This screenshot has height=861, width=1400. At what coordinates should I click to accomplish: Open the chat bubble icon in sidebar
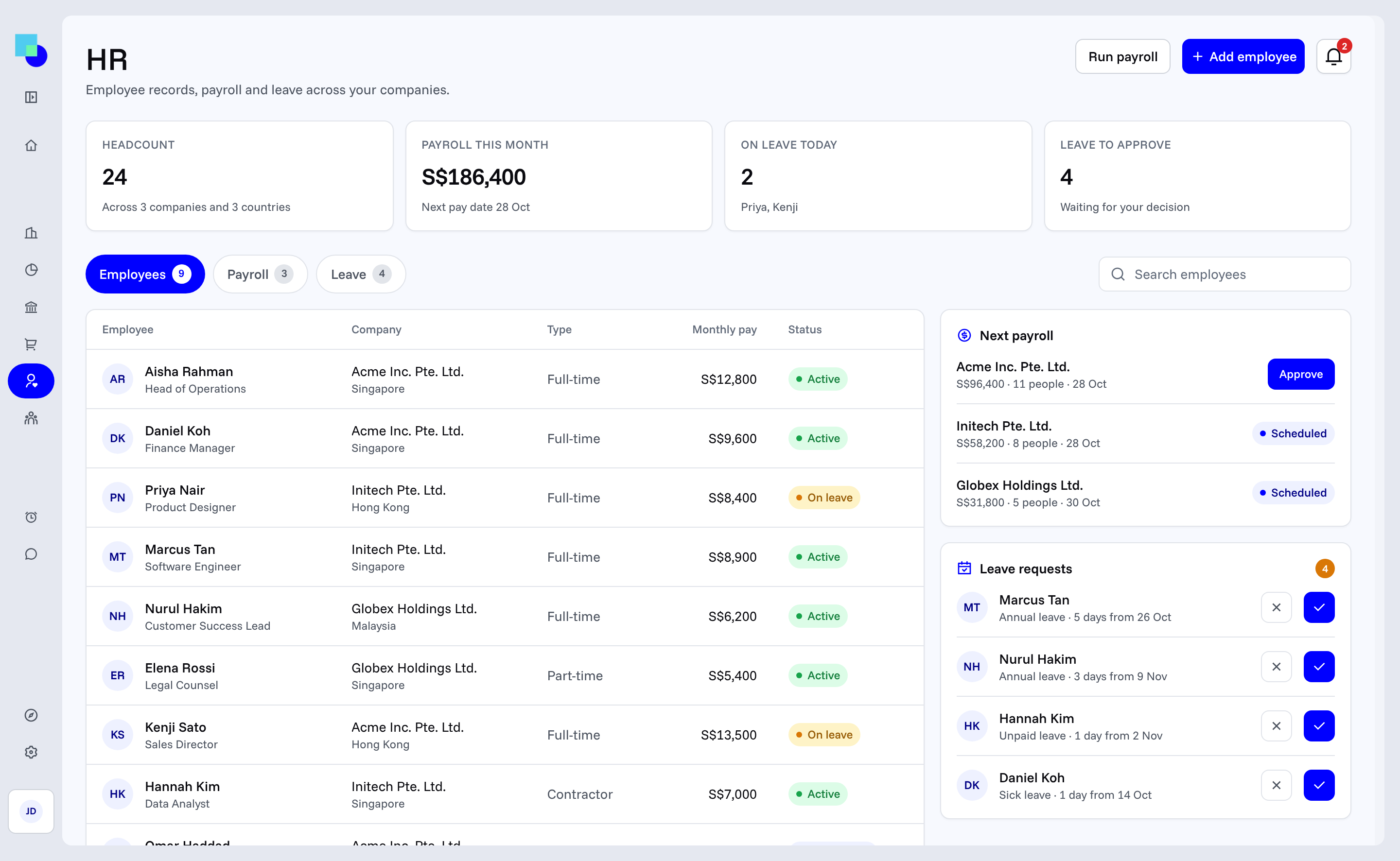coord(31,554)
